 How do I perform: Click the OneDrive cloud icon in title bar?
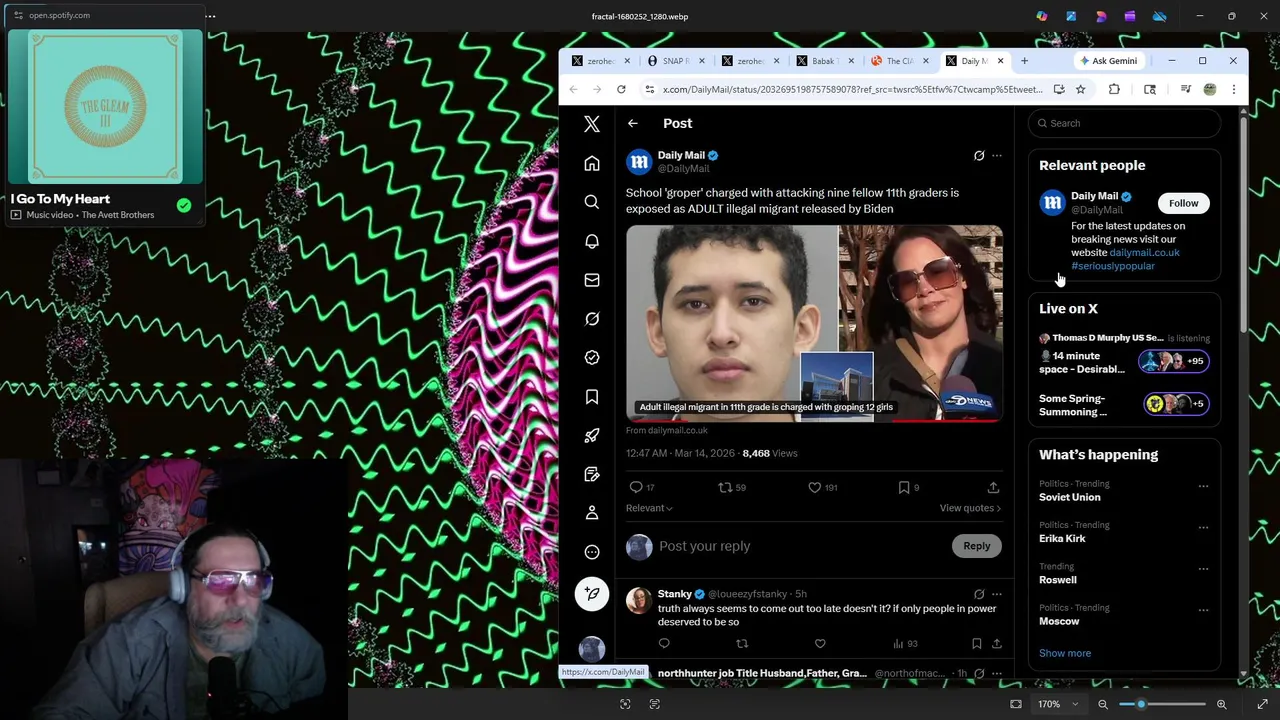point(1159,16)
